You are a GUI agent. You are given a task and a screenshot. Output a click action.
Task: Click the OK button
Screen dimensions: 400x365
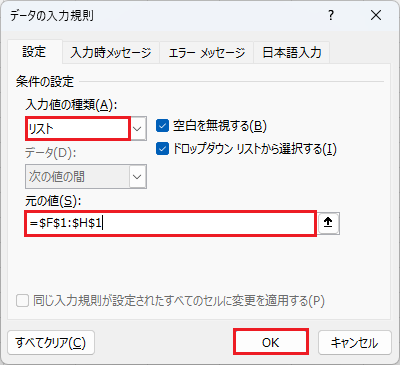pyautogui.click(x=271, y=342)
